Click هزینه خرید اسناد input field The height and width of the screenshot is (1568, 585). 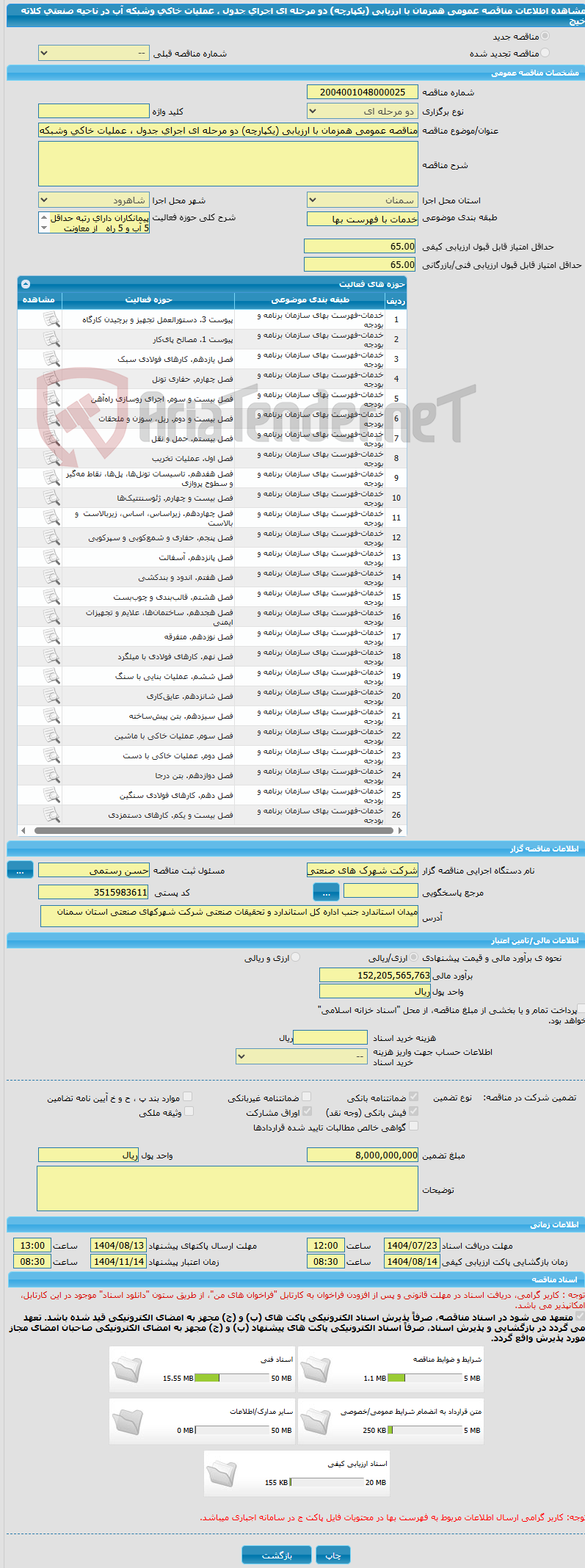point(330,1037)
